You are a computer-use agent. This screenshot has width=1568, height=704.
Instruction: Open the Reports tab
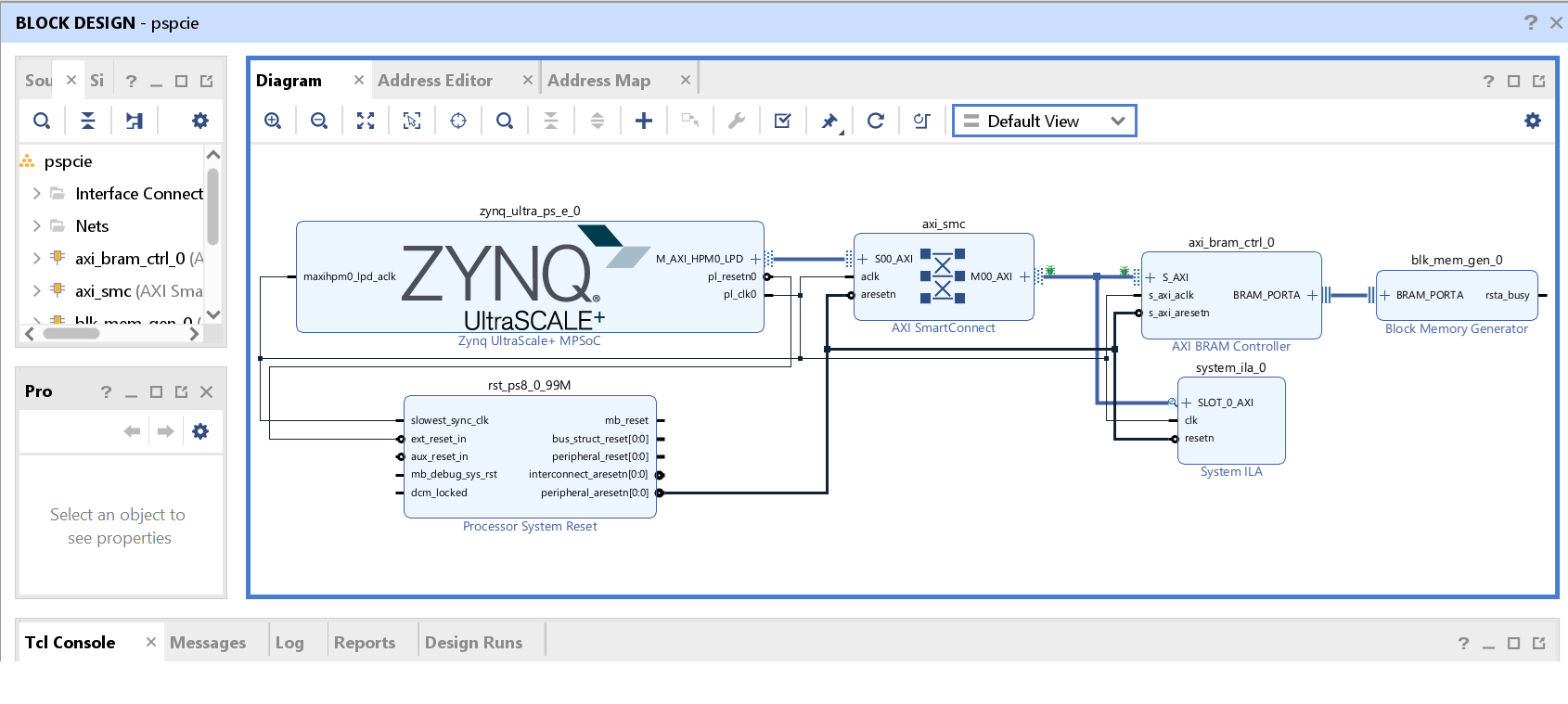tap(365, 643)
